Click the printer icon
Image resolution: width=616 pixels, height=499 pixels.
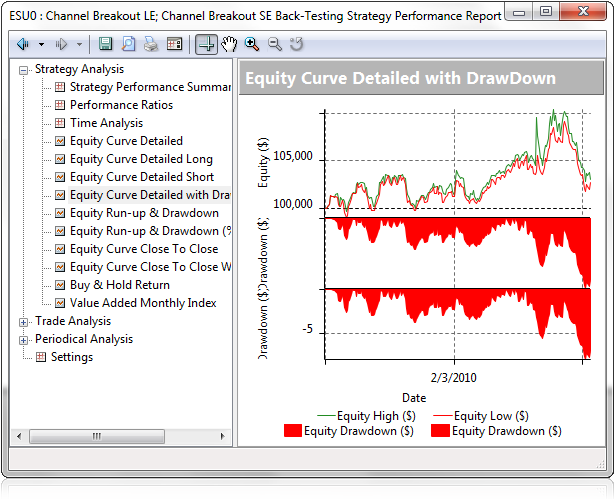151,44
